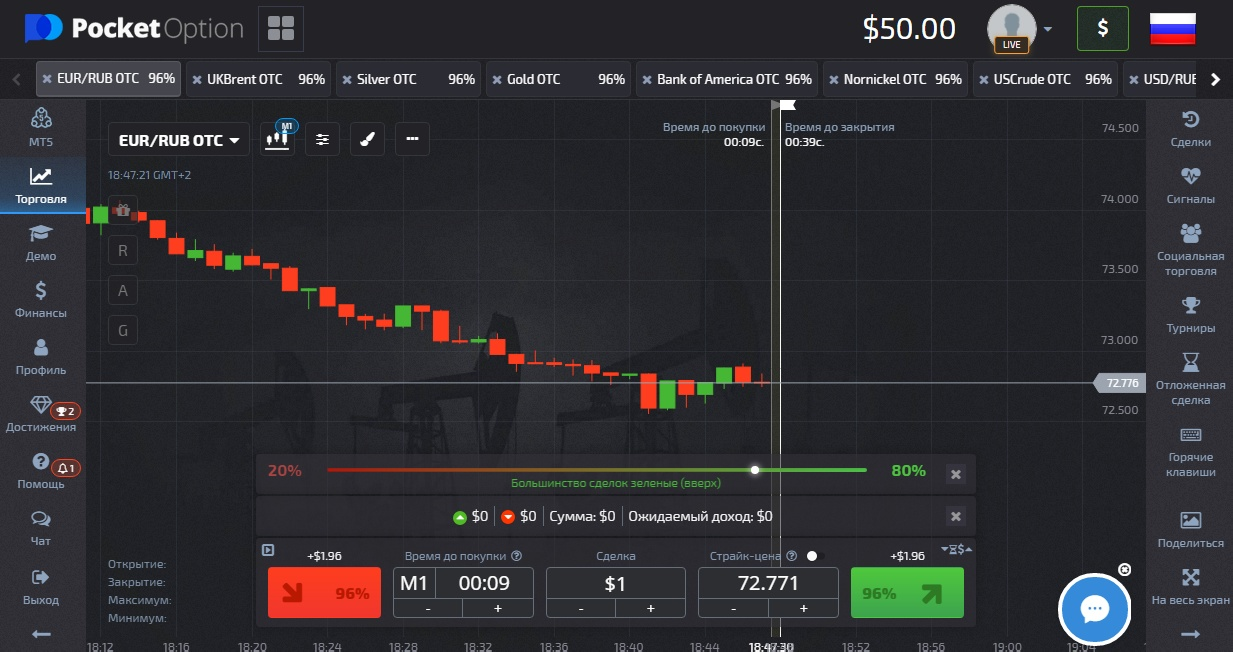Open the three-dots more options menu
The width and height of the screenshot is (1233, 652).
[412, 140]
